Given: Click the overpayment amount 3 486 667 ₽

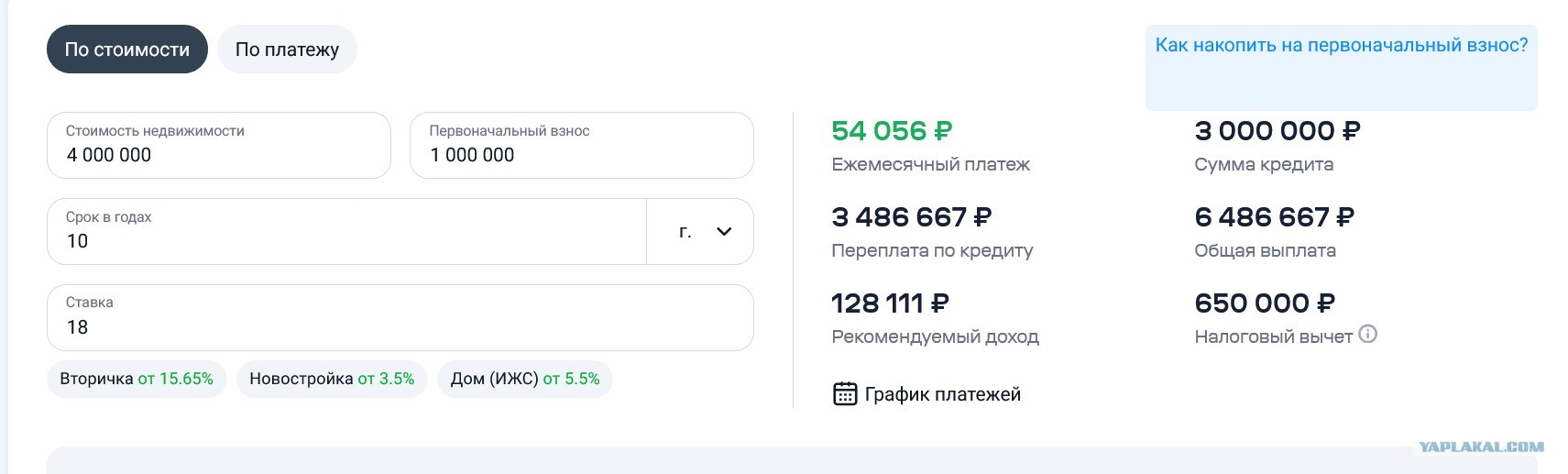Looking at the screenshot, I should click(911, 217).
